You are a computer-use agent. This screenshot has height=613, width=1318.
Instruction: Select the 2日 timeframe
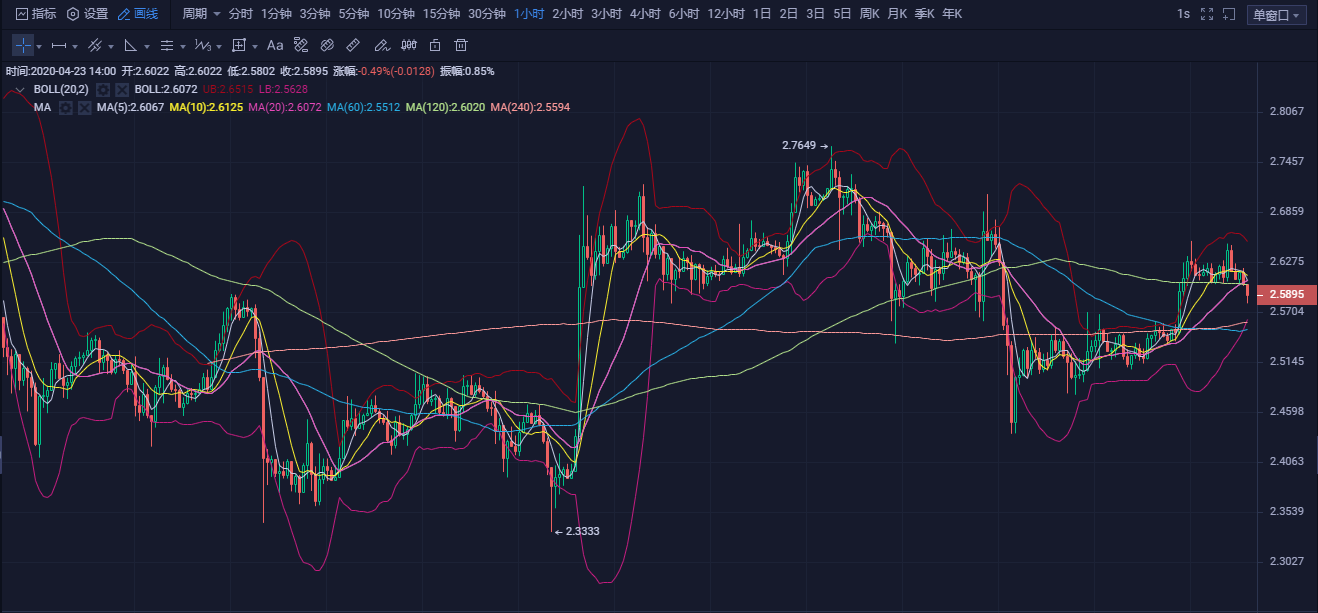point(789,14)
